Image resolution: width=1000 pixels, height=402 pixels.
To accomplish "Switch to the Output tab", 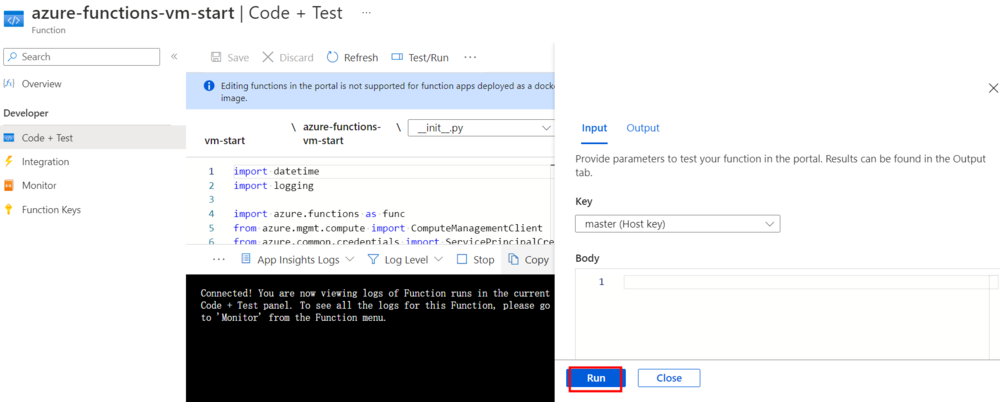I will coord(643,128).
